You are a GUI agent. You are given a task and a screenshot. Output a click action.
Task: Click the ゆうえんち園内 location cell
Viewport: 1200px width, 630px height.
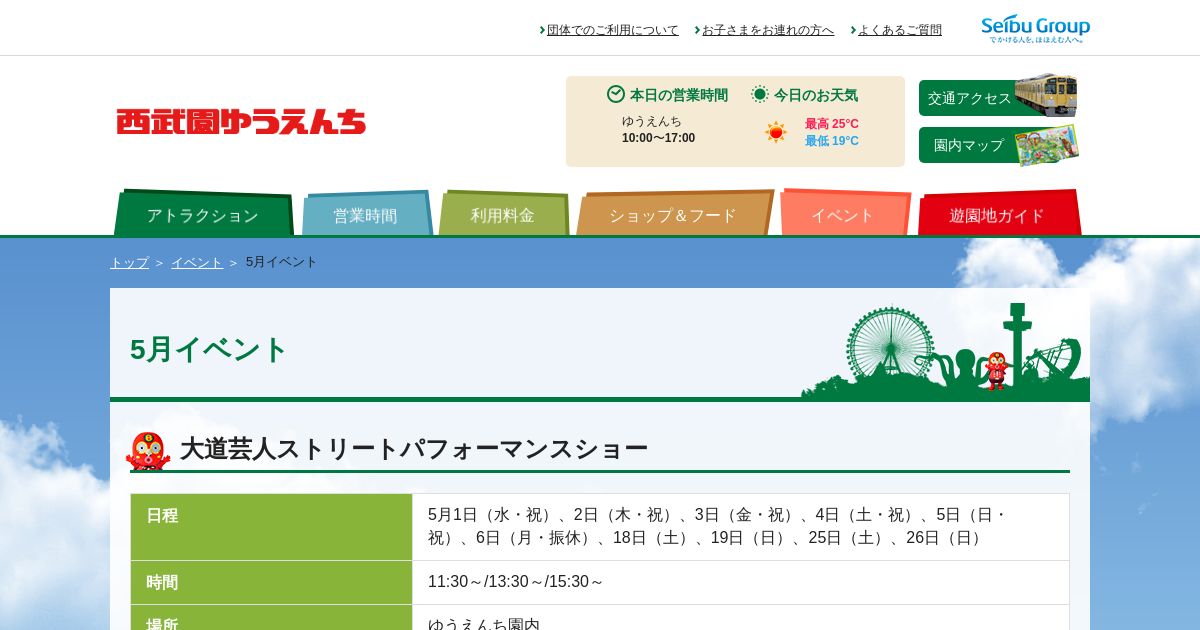point(741,618)
